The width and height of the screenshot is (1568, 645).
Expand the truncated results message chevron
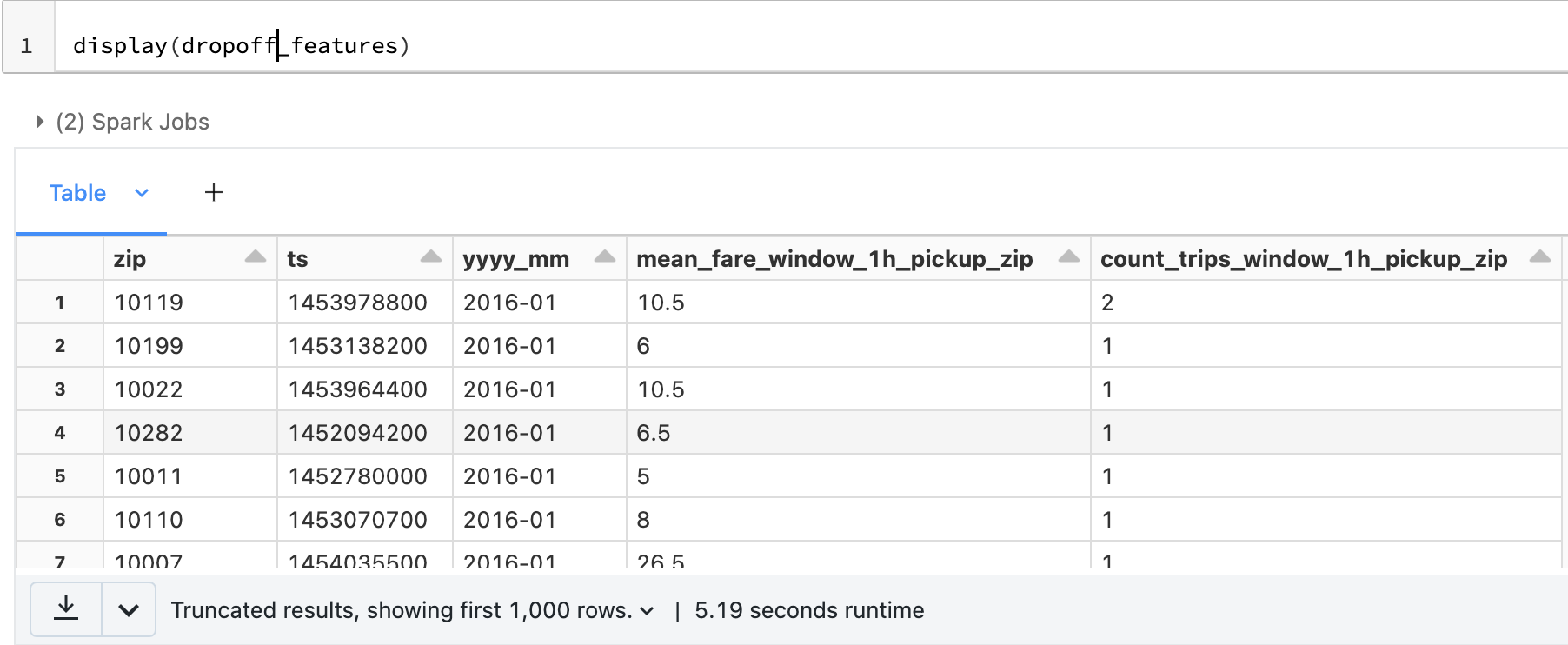tap(647, 611)
